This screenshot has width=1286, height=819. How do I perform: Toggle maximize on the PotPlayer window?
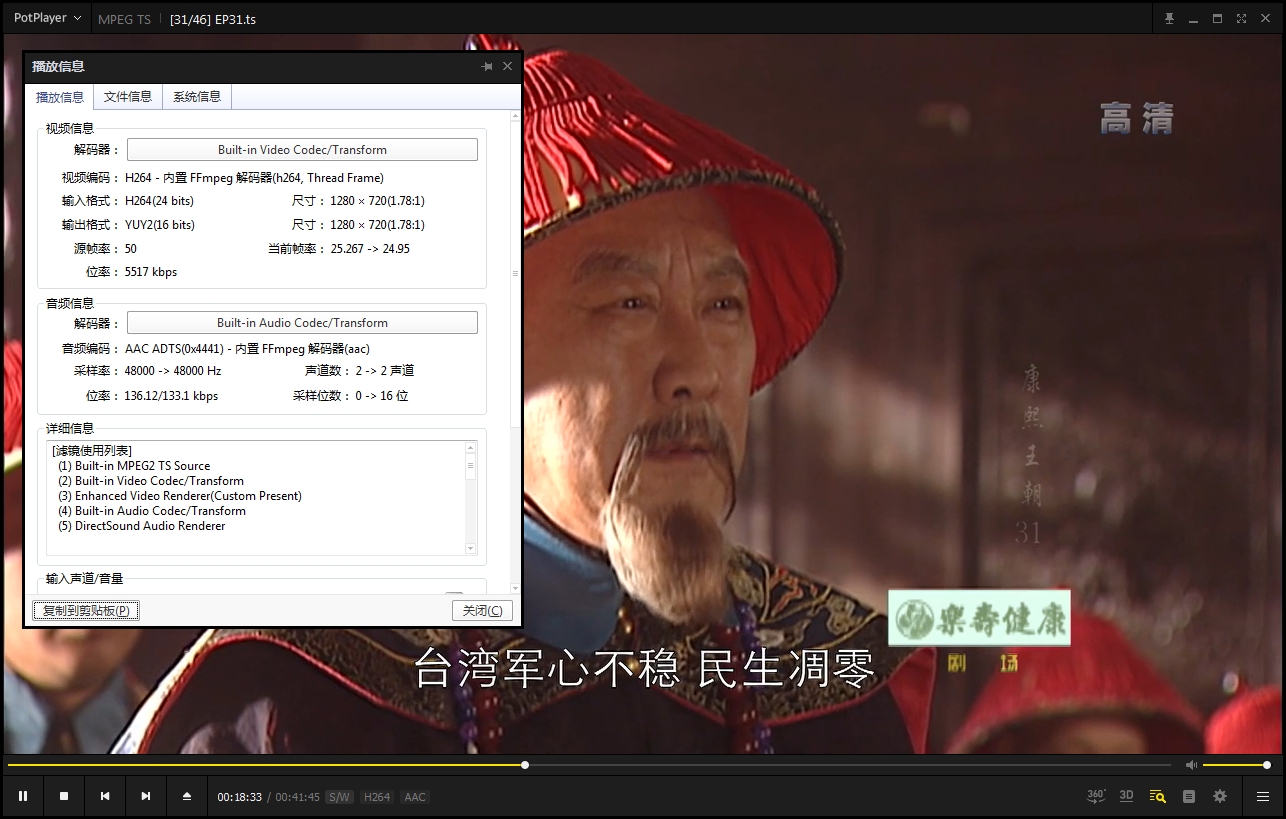(x=1217, y=18)
